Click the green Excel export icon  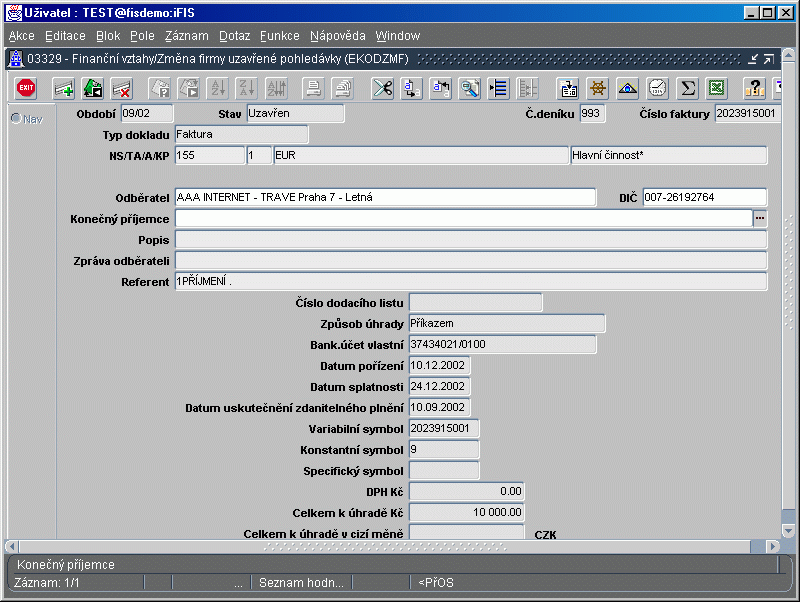pos(716,88)
